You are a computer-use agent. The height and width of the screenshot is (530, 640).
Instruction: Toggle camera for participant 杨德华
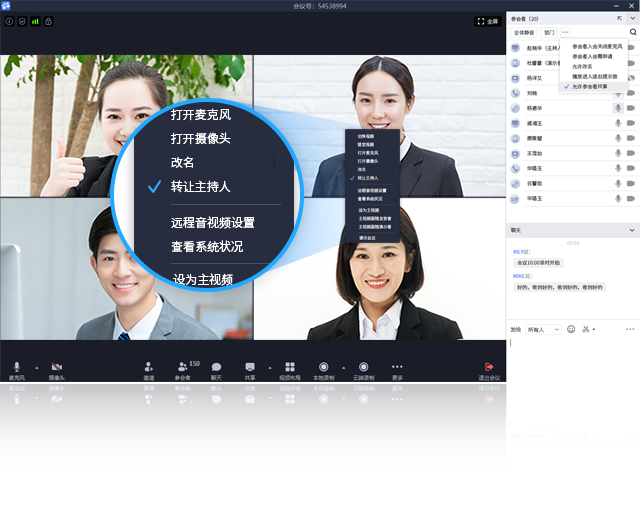(x=631, y=108)
